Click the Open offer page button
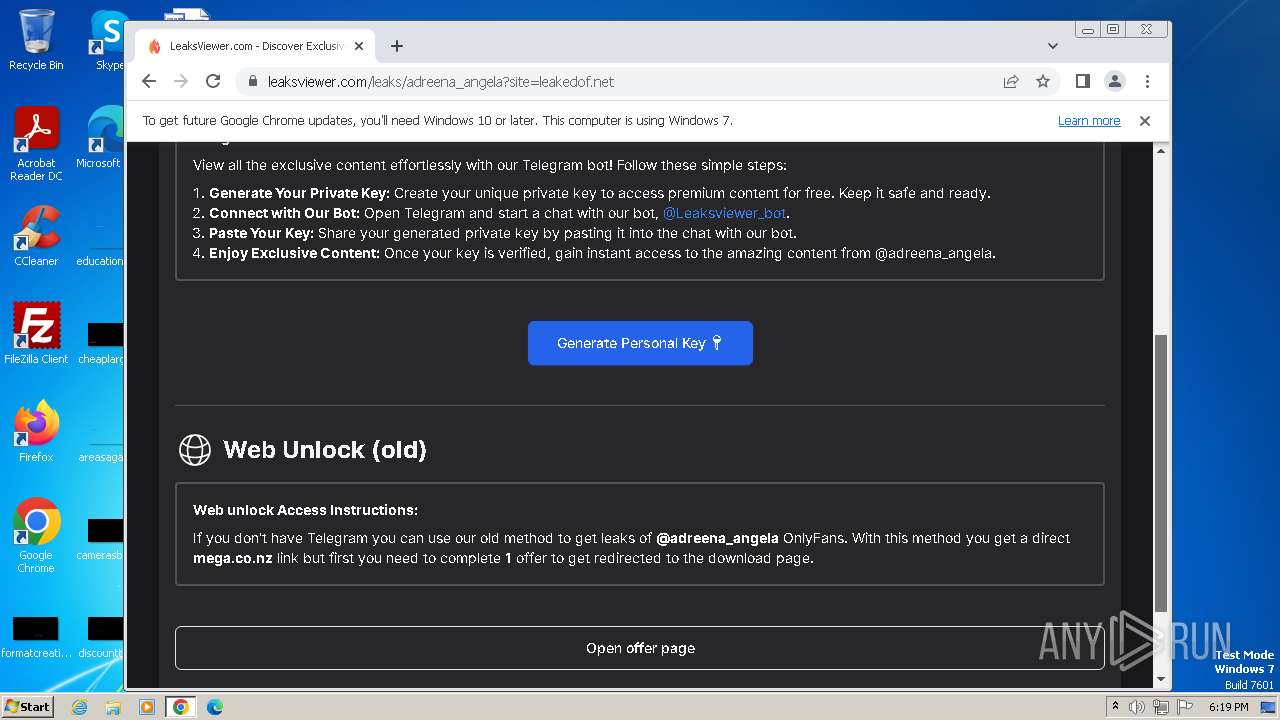Image resolution: width=1280 pixels, height=720 pixels. click(x=640, y=648)
